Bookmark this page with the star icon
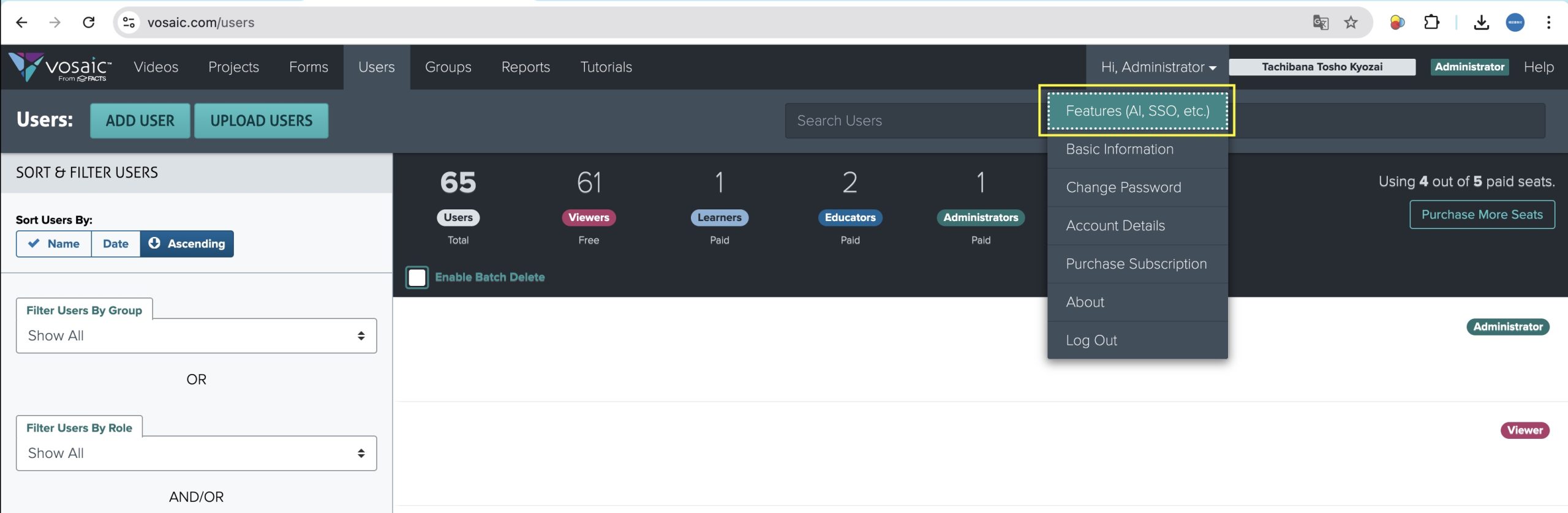Image resolution: width=1568 pixels, height=513 pixels. pos(1351,23)
